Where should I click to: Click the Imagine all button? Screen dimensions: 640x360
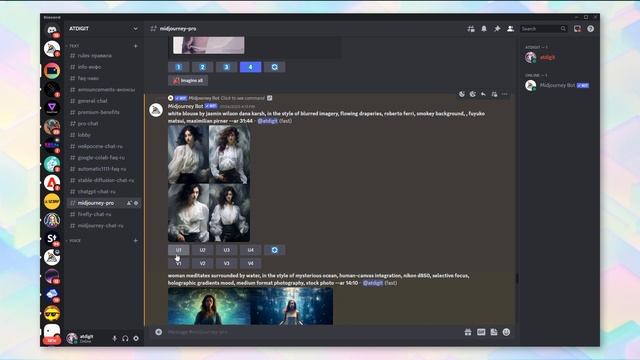coord(188,80)
